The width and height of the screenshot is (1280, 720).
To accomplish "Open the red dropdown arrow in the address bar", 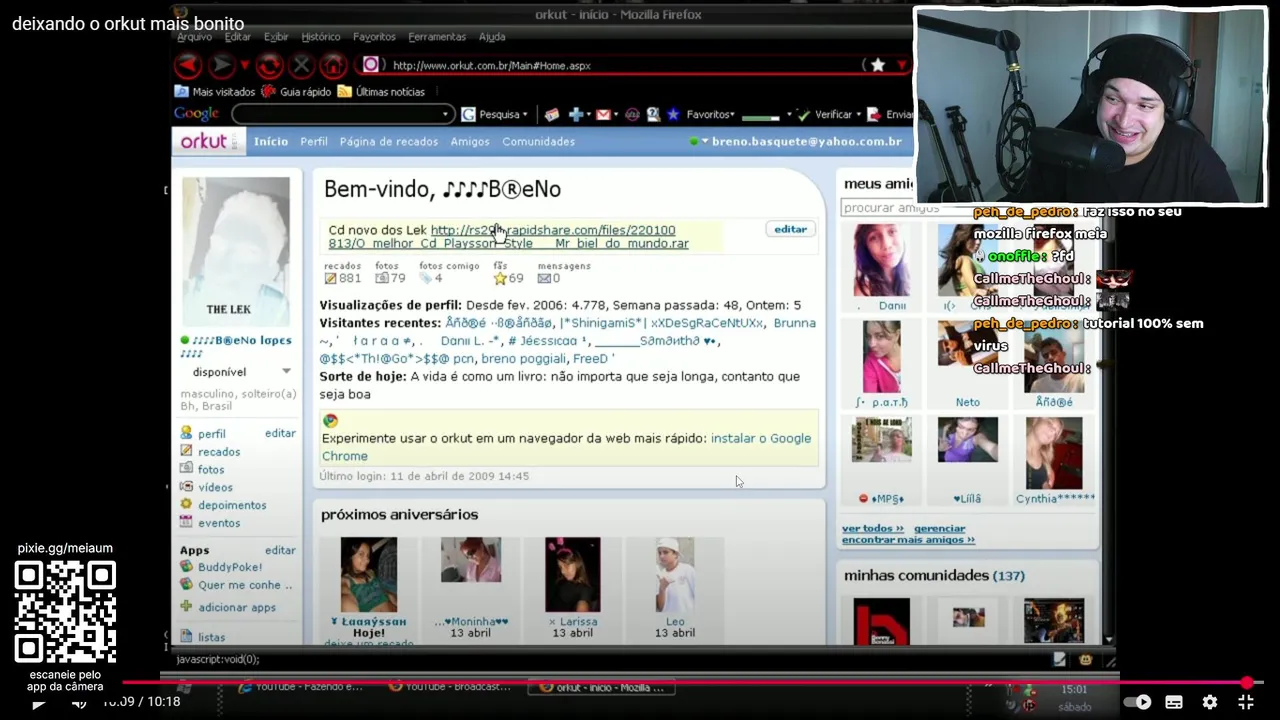I will tap(900, 65).
